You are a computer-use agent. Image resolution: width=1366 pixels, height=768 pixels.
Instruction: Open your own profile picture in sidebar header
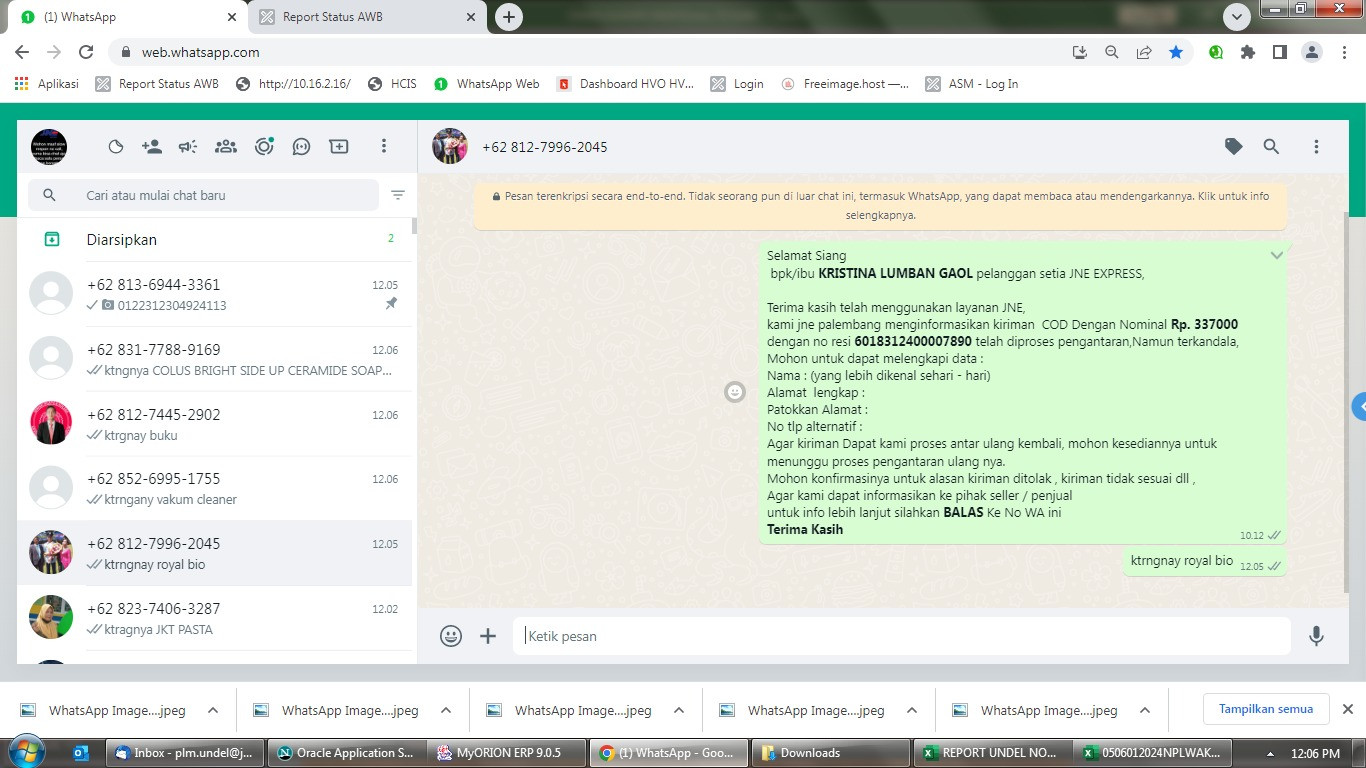[x=49, y=147]
